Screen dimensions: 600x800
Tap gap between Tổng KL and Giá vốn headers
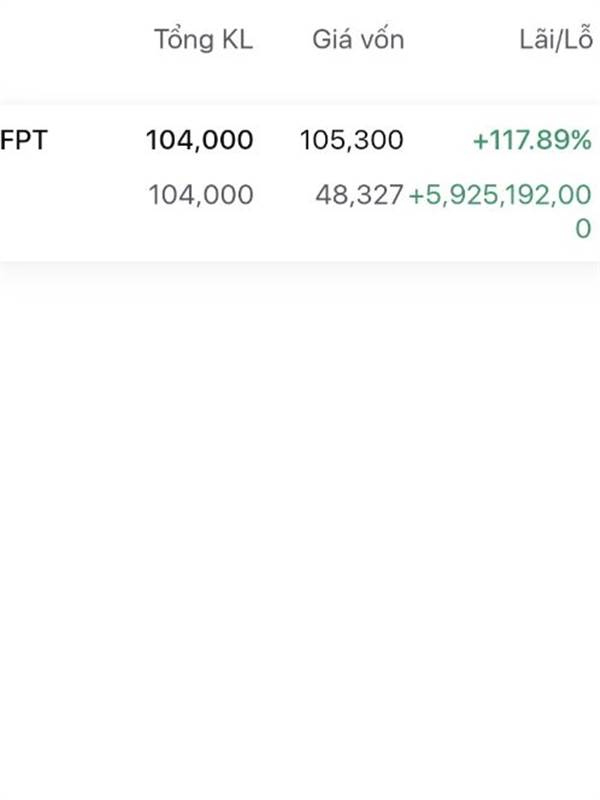283,40
